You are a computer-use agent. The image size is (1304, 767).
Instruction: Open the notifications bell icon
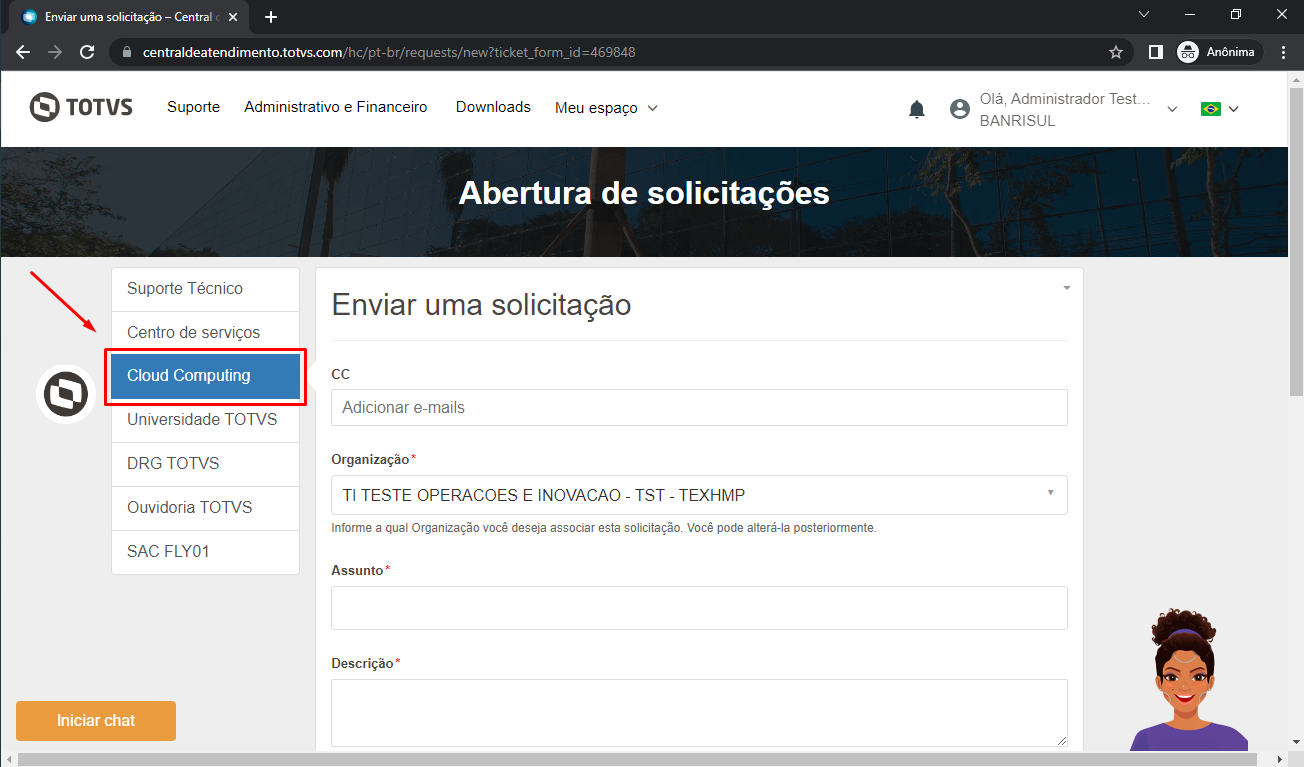[917, 109]
